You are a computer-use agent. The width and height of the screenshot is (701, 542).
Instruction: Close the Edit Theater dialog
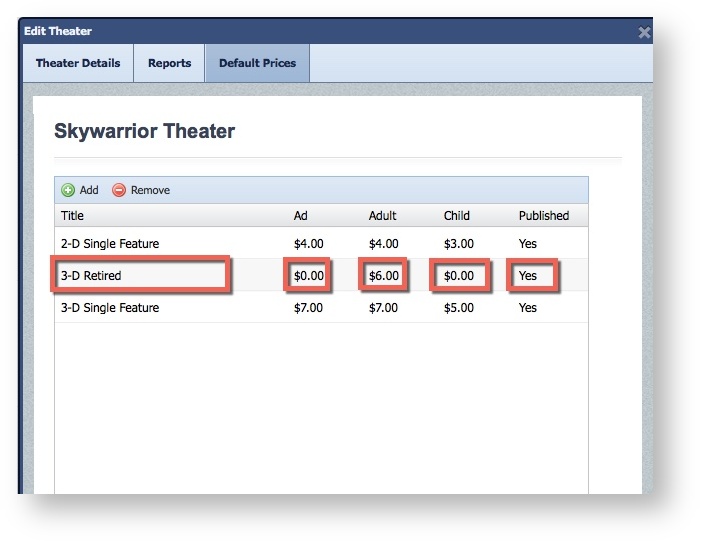pos(644,32)
